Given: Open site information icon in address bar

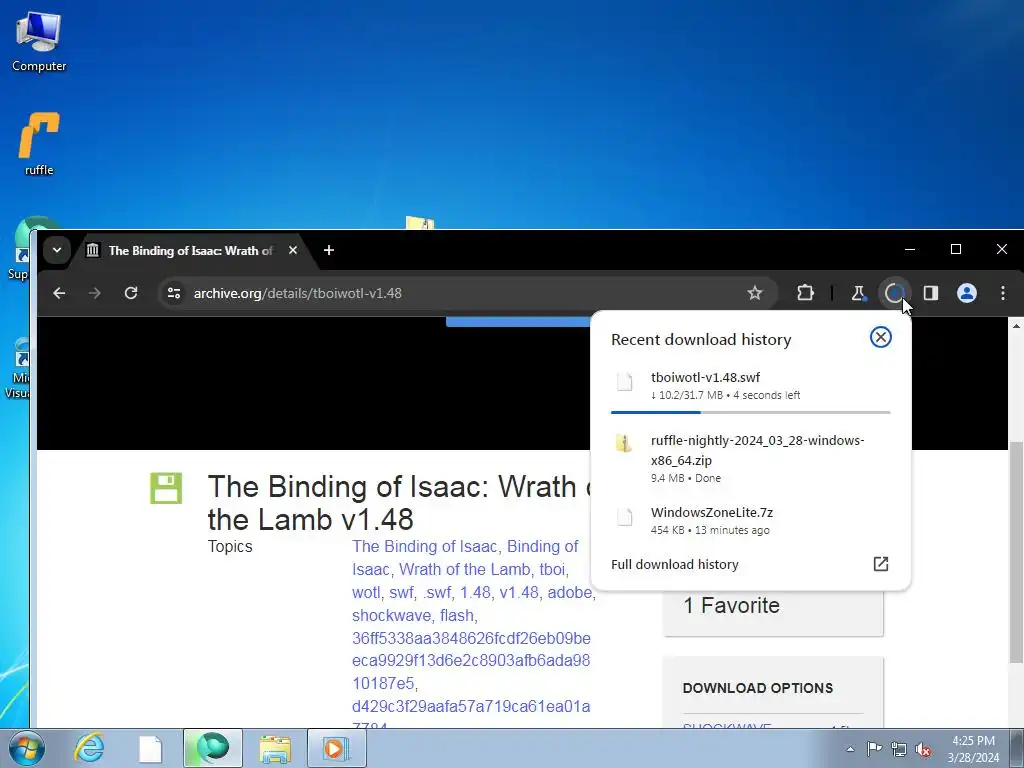Looking at the screenshot, I should click(174, 293).
